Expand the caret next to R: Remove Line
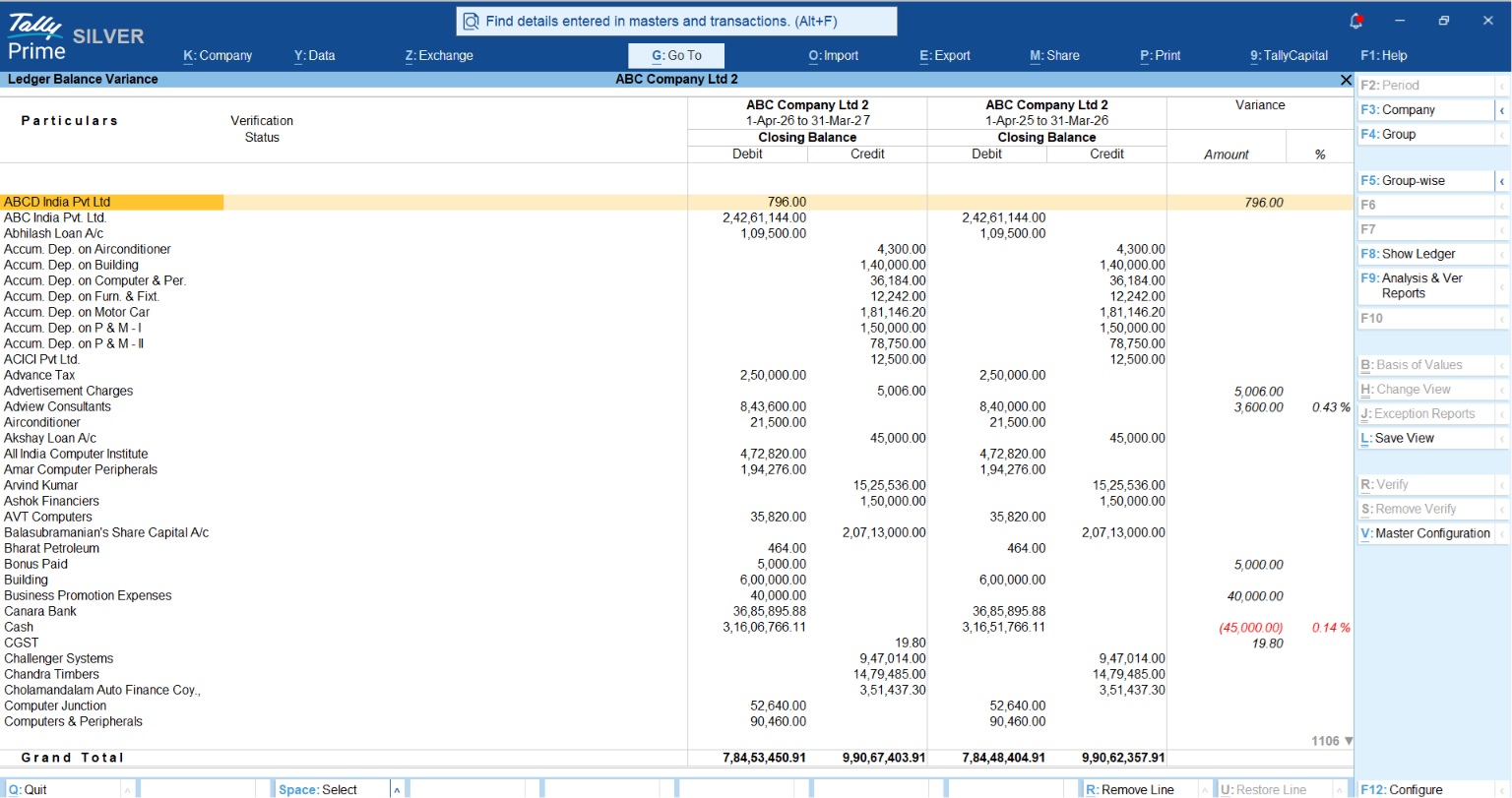The height and width of the screenshot is (798, 1512). 1205,790
